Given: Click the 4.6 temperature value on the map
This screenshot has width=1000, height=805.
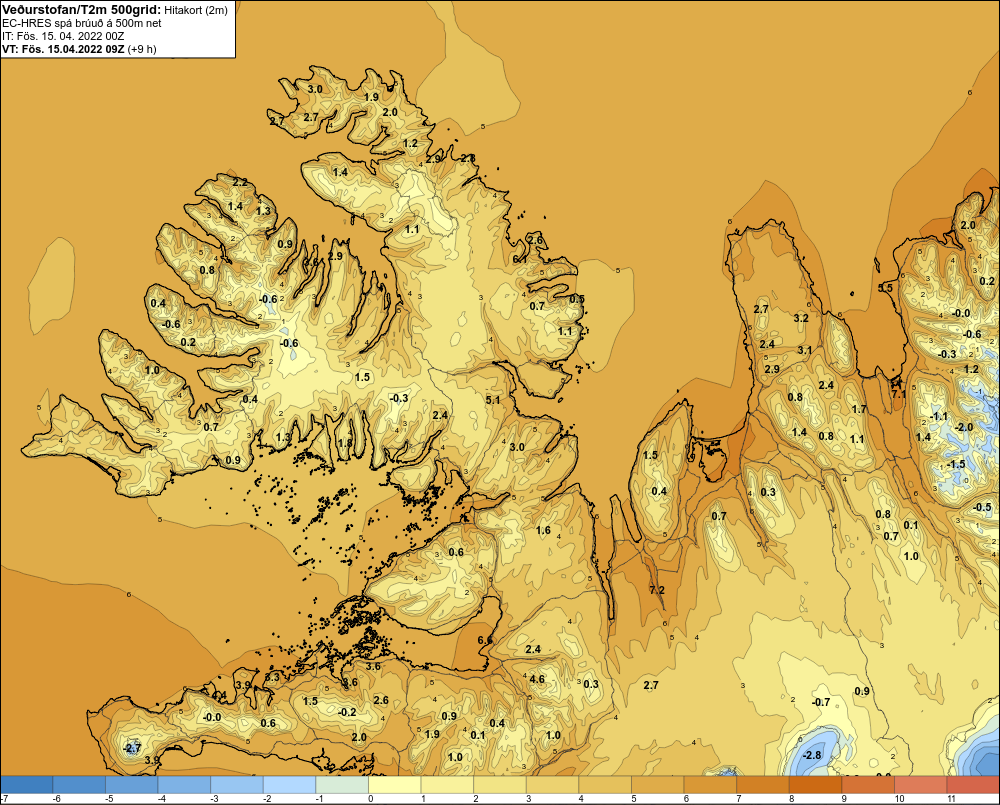Looking at the screenshot, I should [538, 679].
